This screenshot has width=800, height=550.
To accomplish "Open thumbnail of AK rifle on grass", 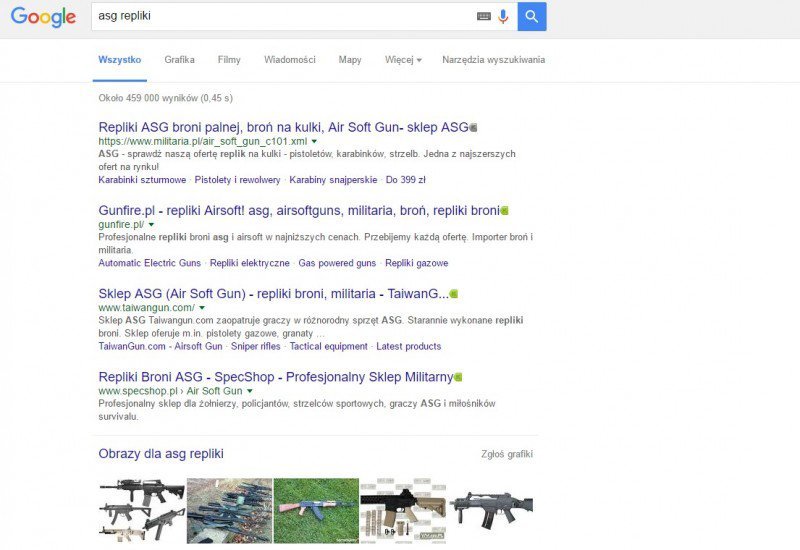I will [x=316, y=510].
